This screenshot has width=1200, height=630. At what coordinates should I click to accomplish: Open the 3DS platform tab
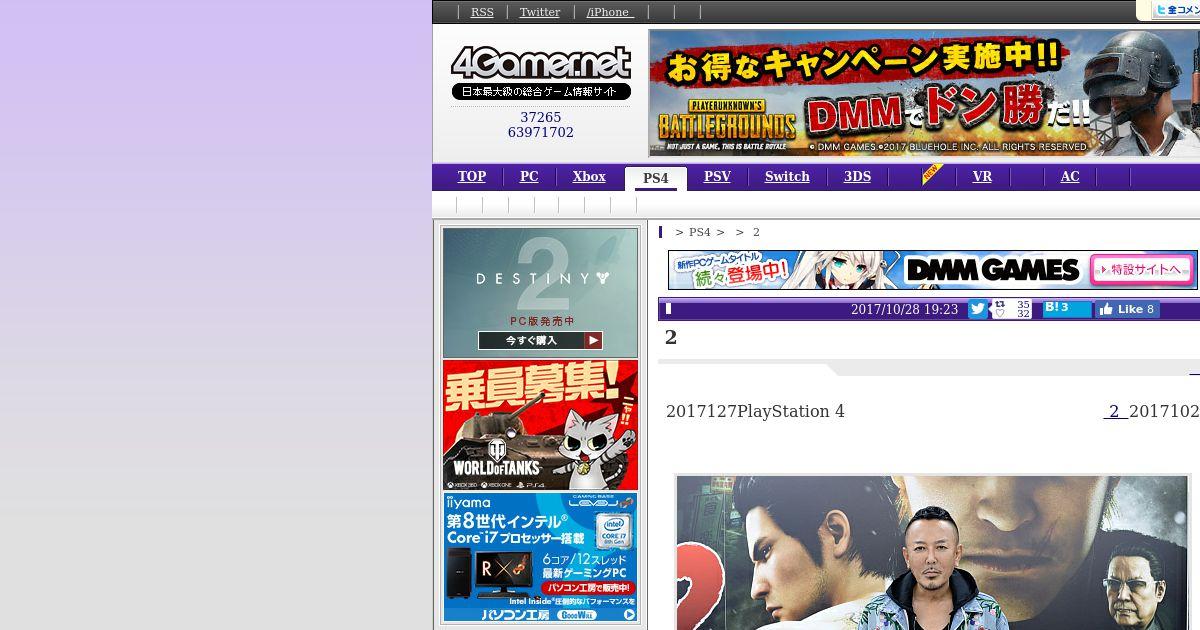(x=857, y=177)
